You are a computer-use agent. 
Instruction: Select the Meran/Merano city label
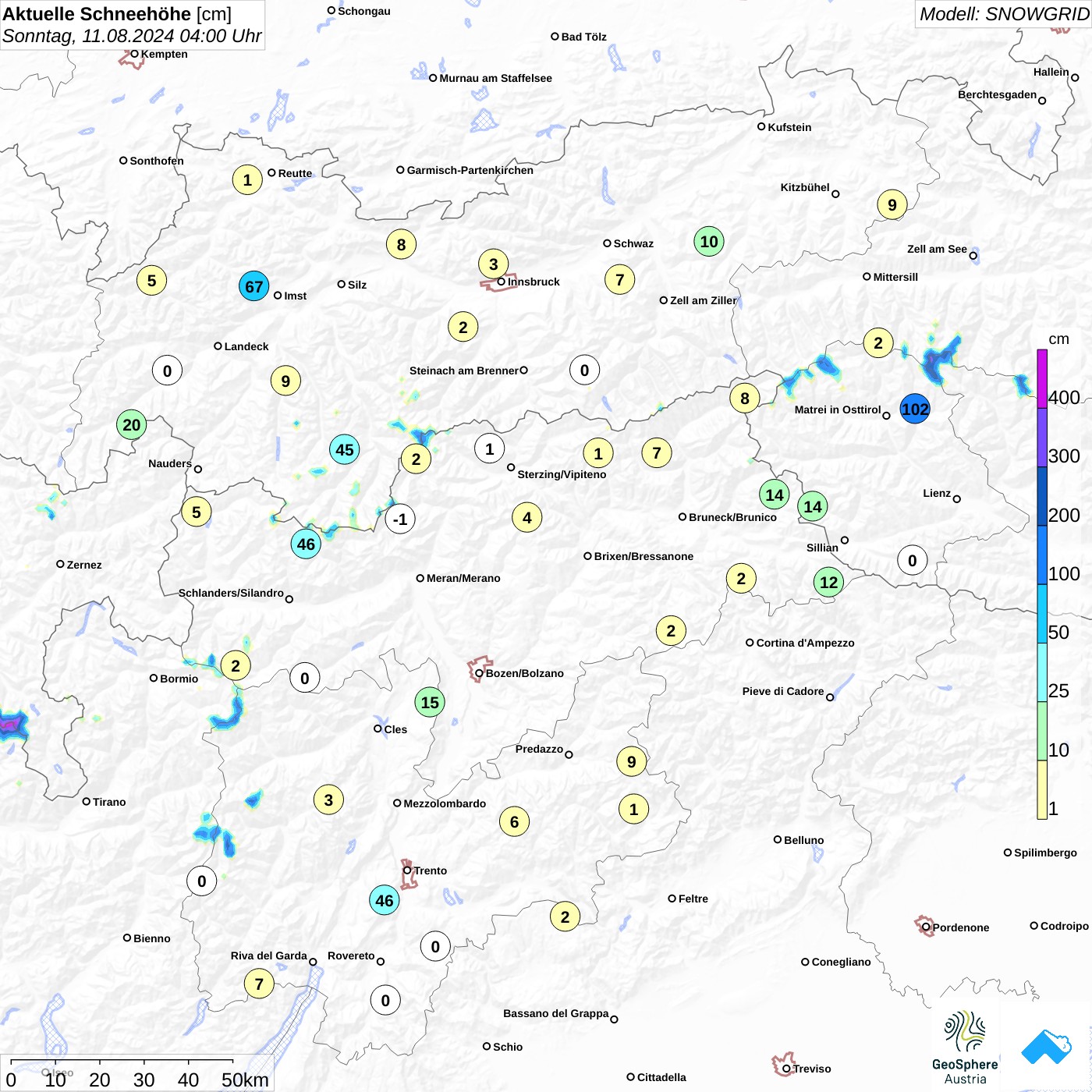pyautogui.click(x=463, y=578)
